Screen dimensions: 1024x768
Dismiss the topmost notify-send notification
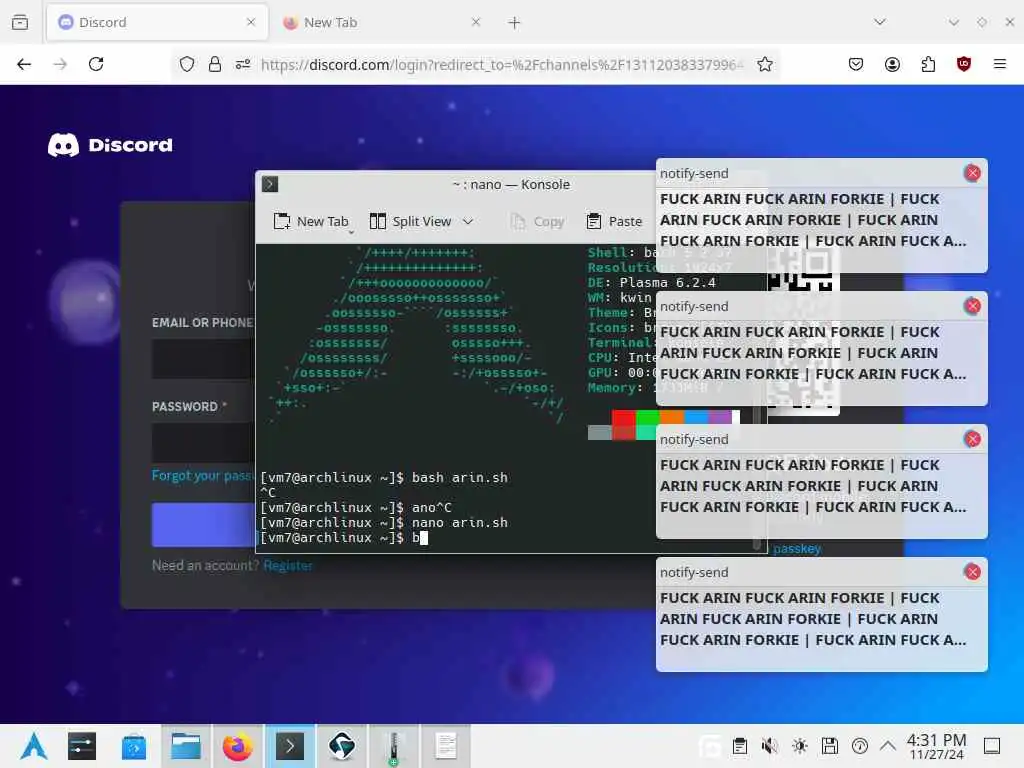[972, 173]
